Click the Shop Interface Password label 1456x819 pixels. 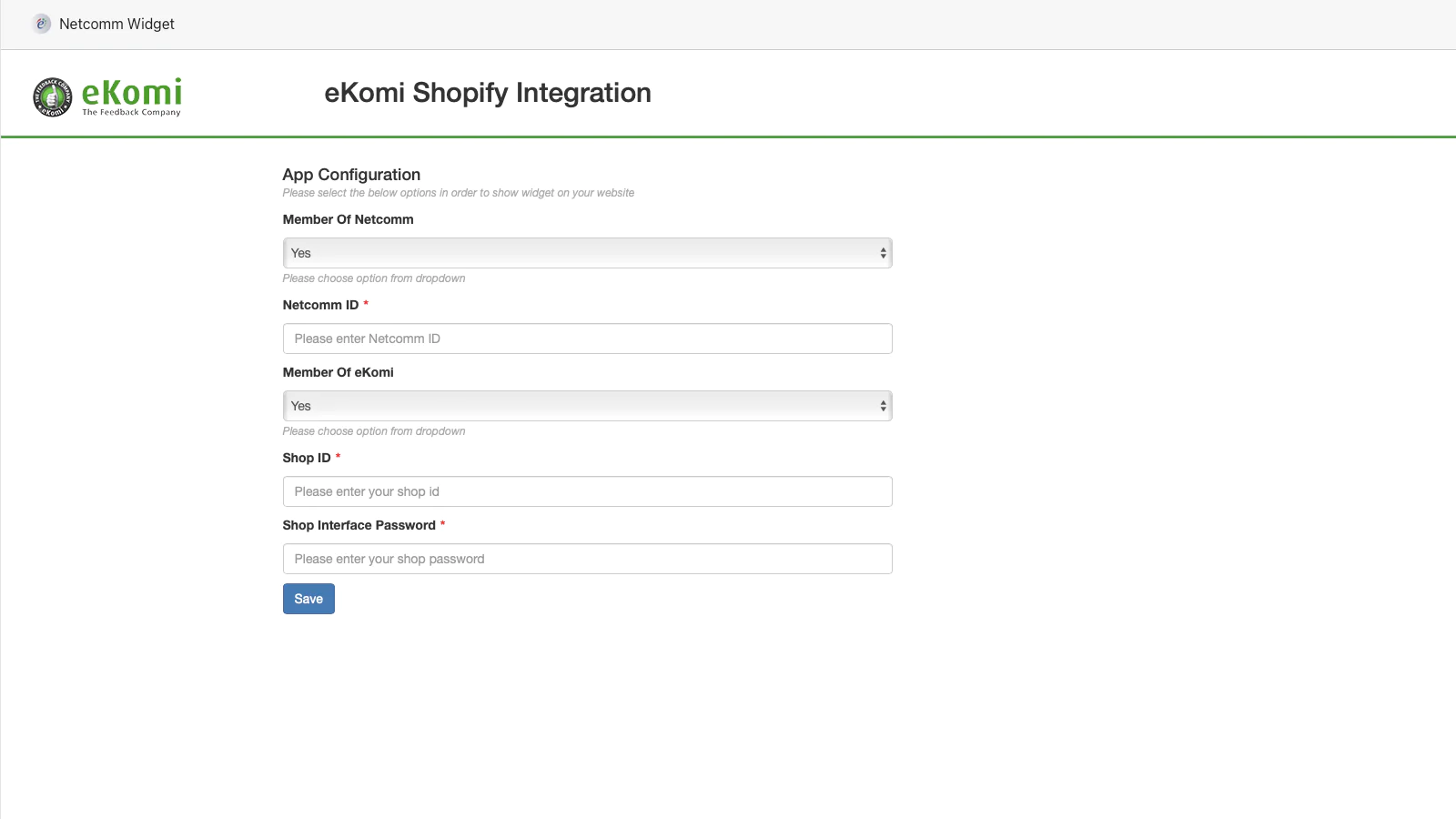(x=359, y=525)
